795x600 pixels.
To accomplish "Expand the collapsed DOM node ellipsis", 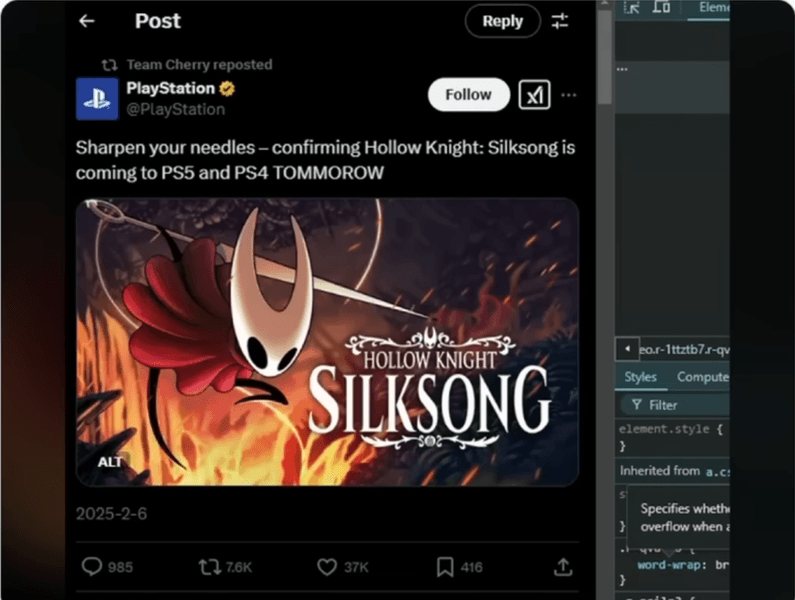I will 622,69.
